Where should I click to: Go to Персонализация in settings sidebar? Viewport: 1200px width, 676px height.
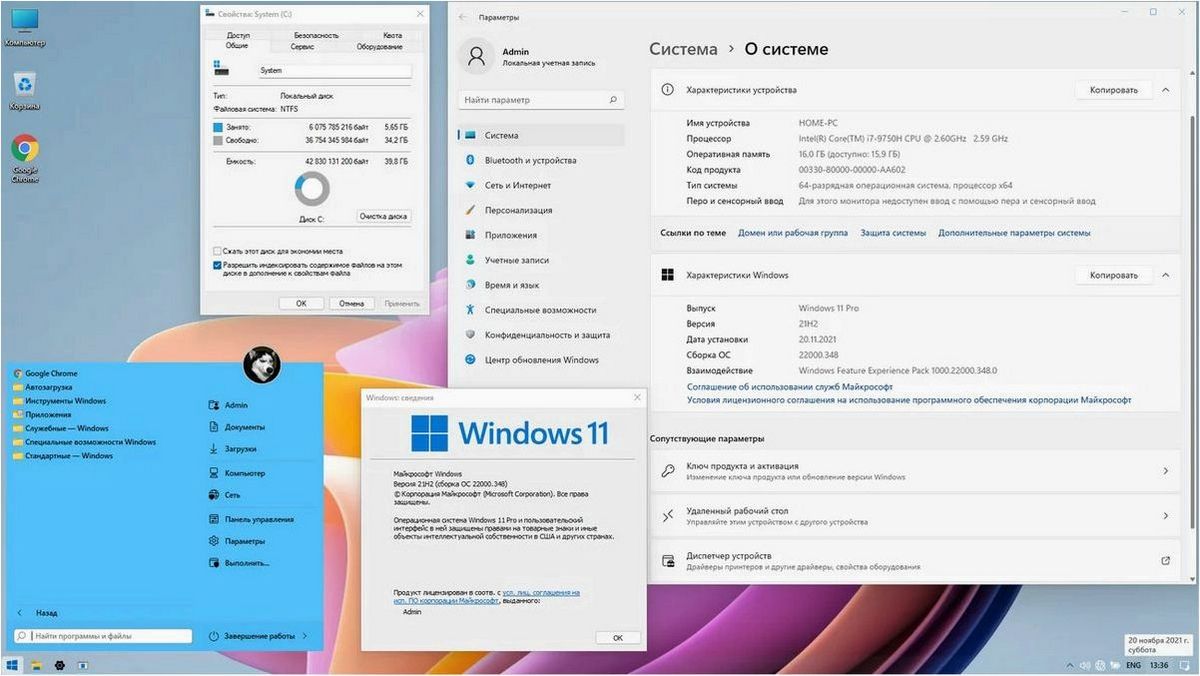pyautogui.click(x=542, y=210)
